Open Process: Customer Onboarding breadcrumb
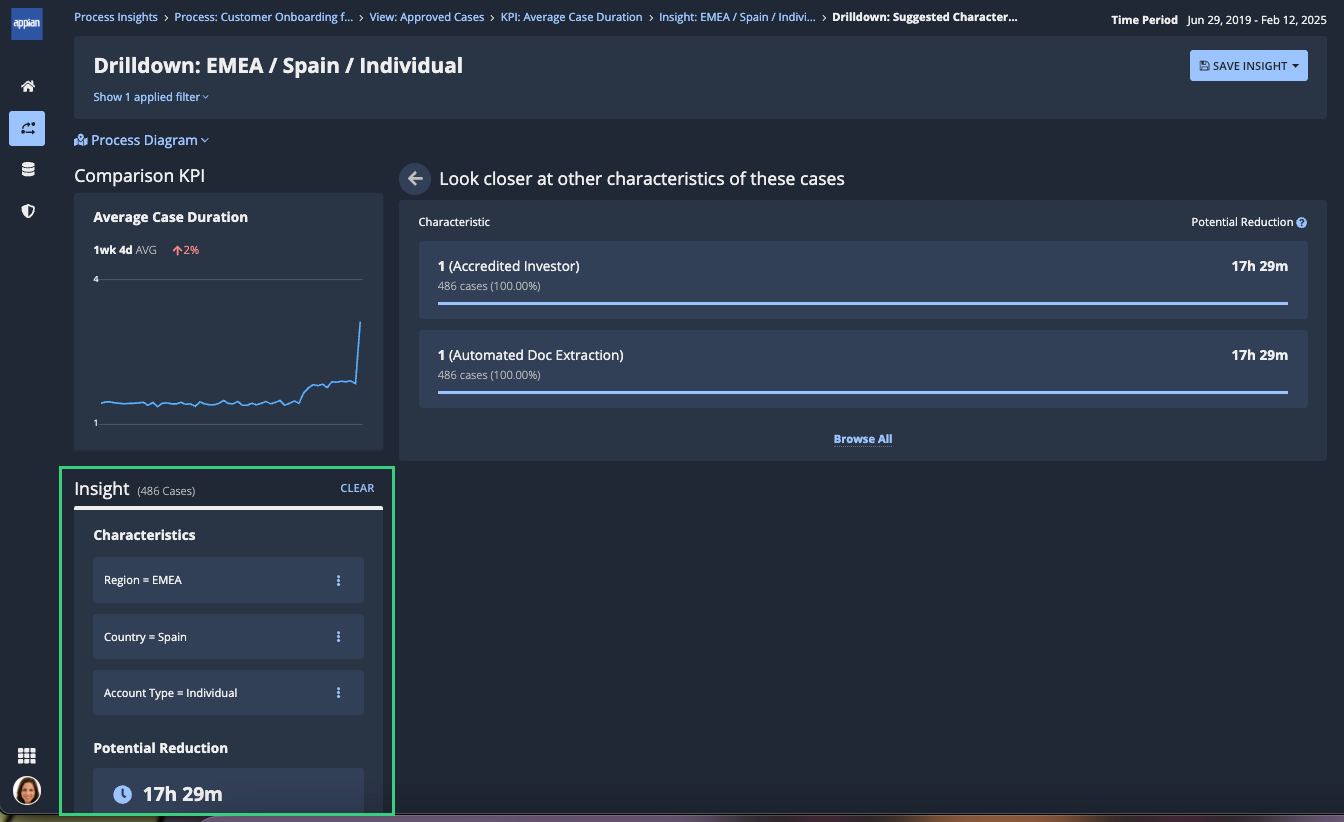1344x822 pixels. [x=264, y=17]
